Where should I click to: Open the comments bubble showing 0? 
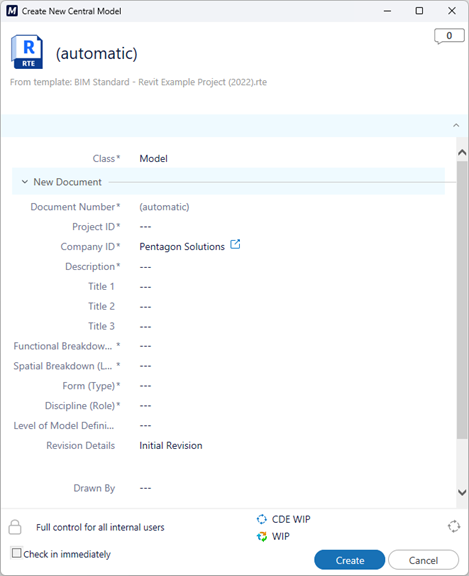449,36
